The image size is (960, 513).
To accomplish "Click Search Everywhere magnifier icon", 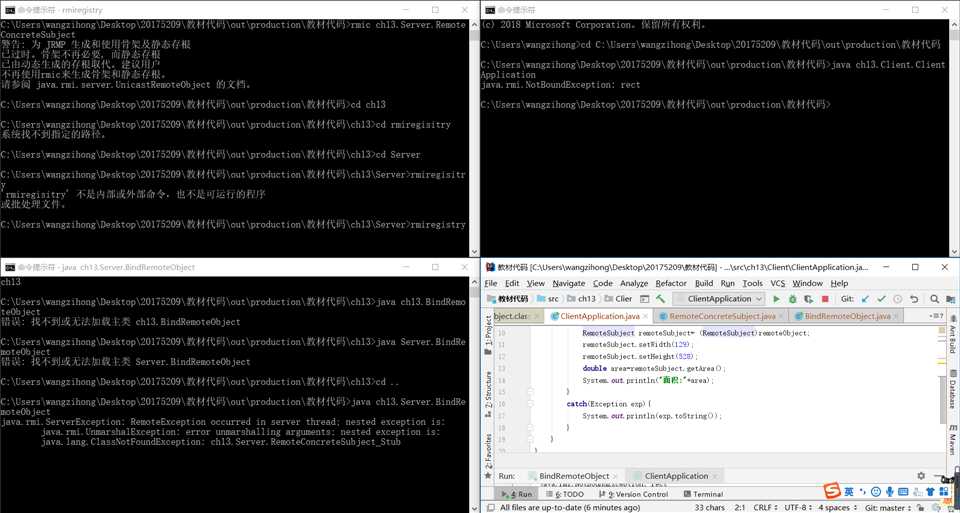I will coord(934,299).
